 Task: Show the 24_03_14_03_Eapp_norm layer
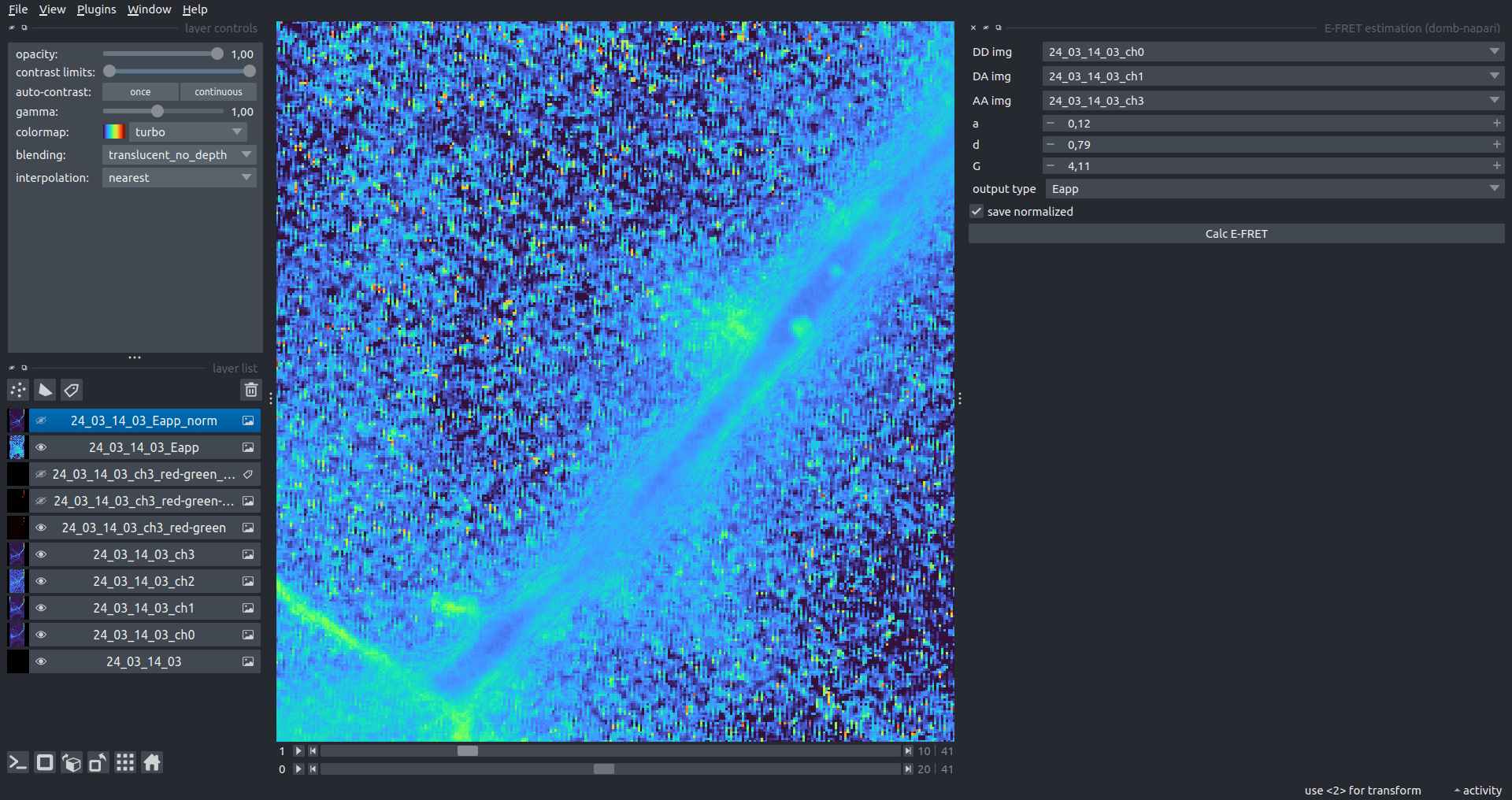coord(41,420)
